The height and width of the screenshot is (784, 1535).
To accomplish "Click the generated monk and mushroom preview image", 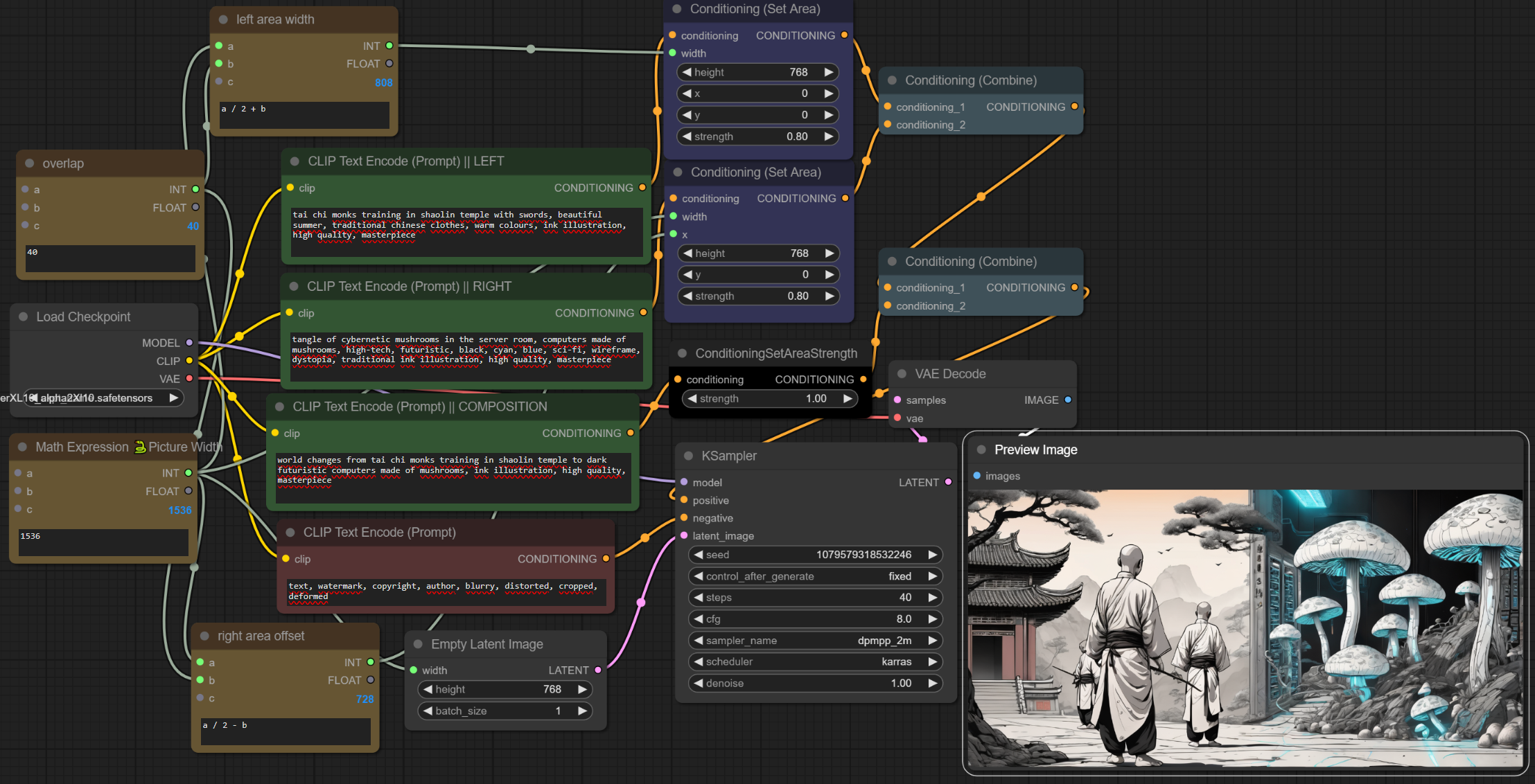I will click(1245, 627).
